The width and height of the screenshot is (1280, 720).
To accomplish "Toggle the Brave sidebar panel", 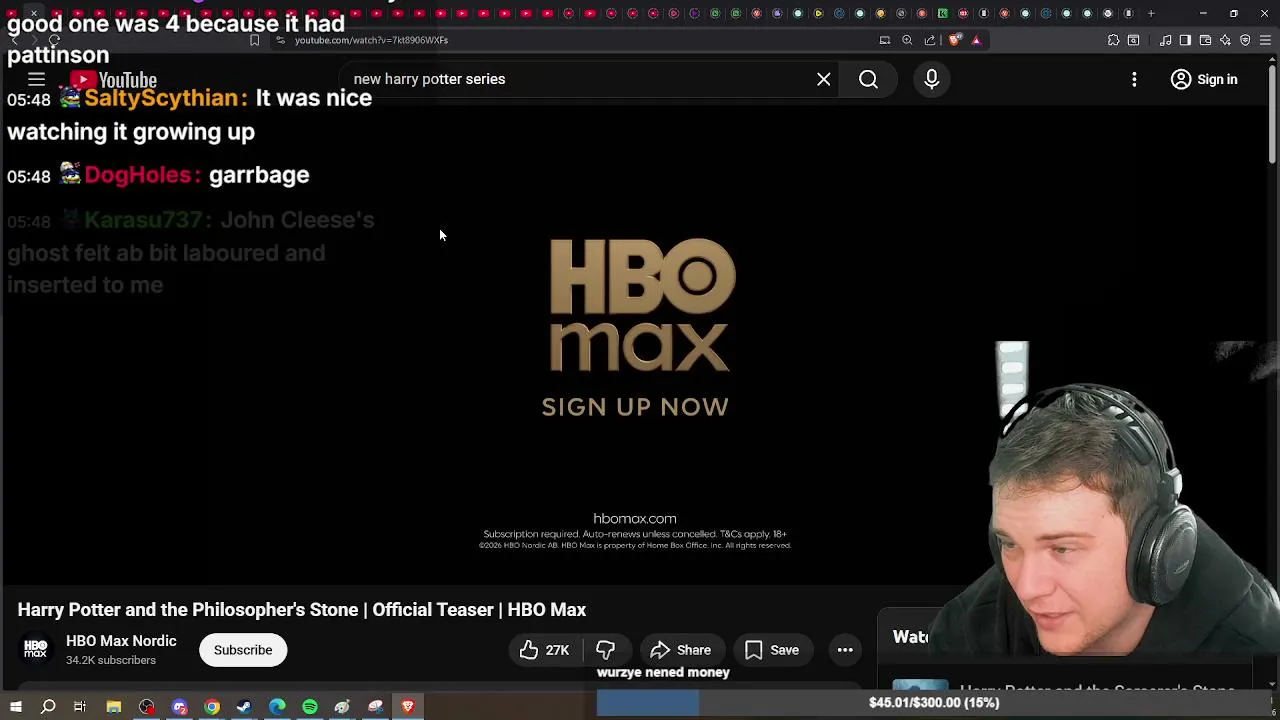I will (x=1185, y=40).
